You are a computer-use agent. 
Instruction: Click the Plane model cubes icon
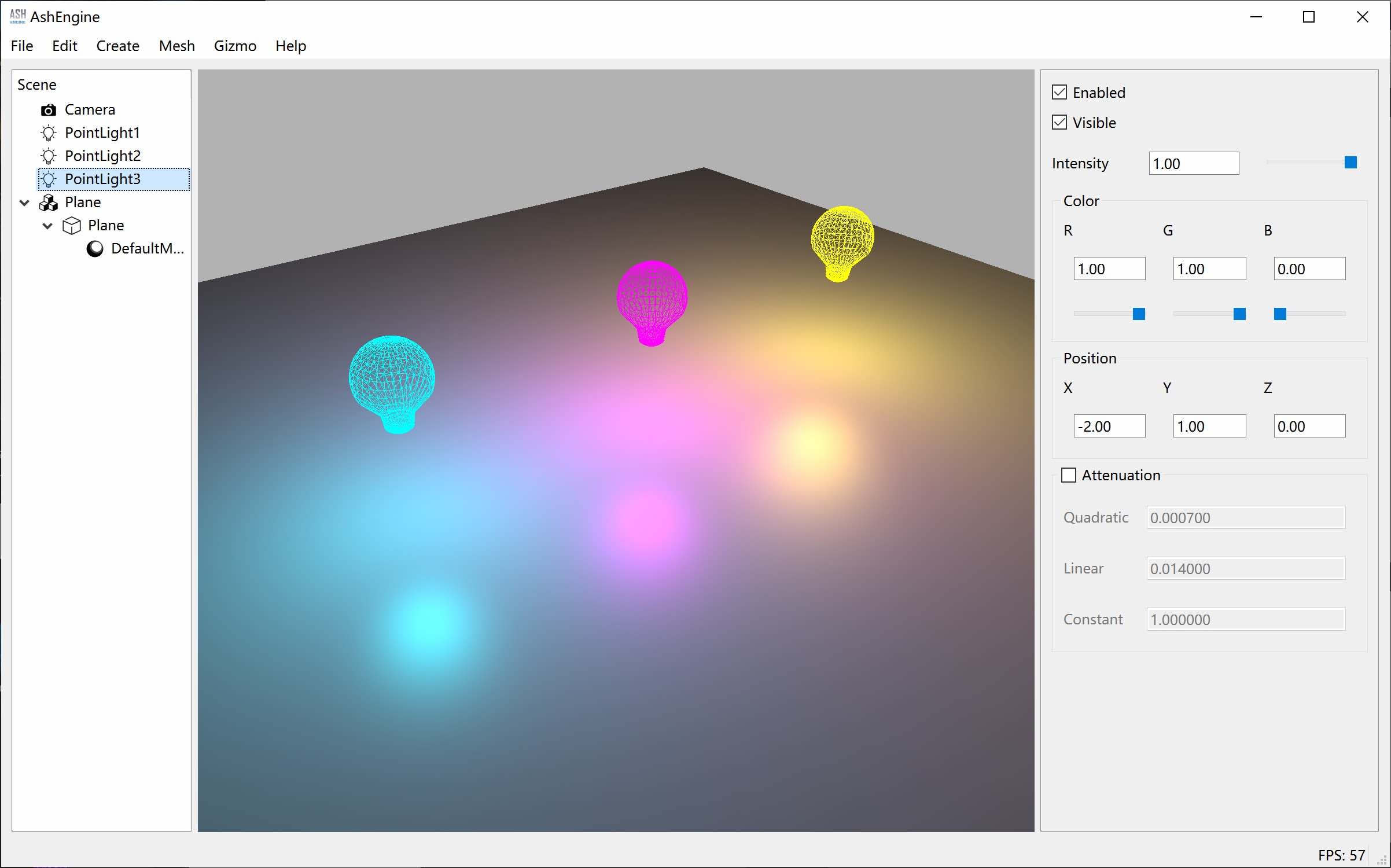click(49, 203)
